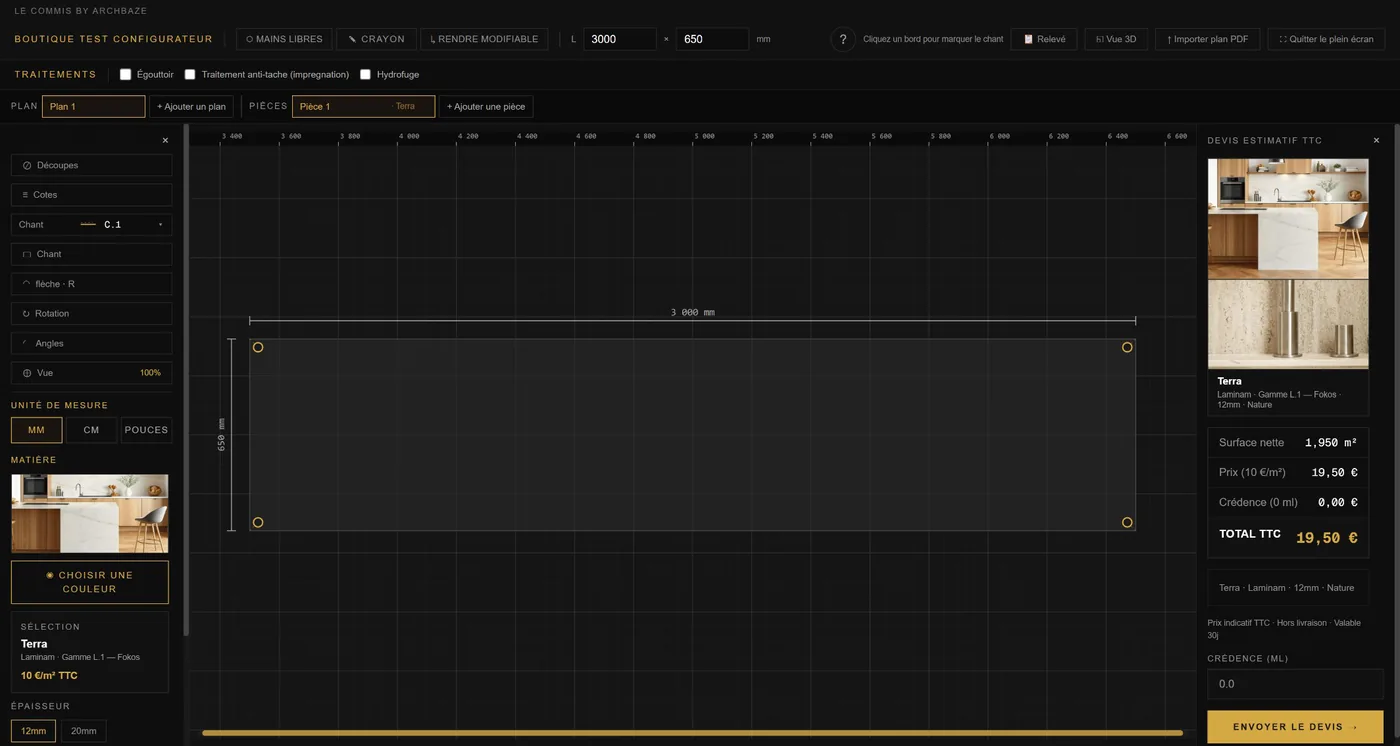This screenshot has width=1400, height=746.
Task: Select the flèche R tool
Action: pyautogui.click(x=91, y=284)
